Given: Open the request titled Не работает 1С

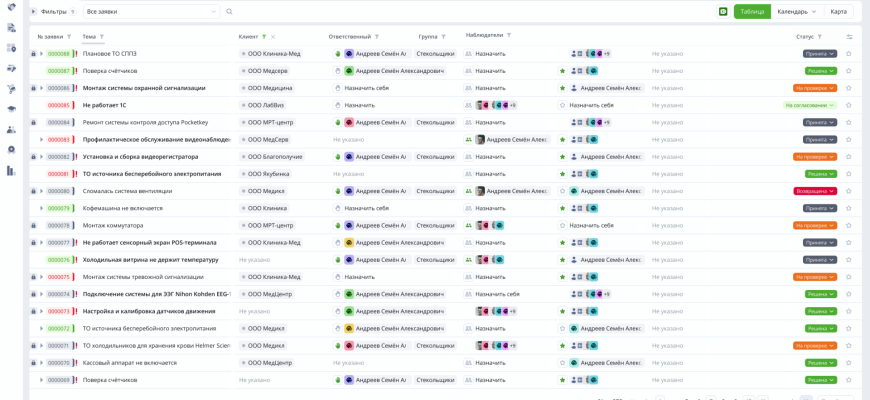Looking at the screenshot, I should [x=104, y=105].
